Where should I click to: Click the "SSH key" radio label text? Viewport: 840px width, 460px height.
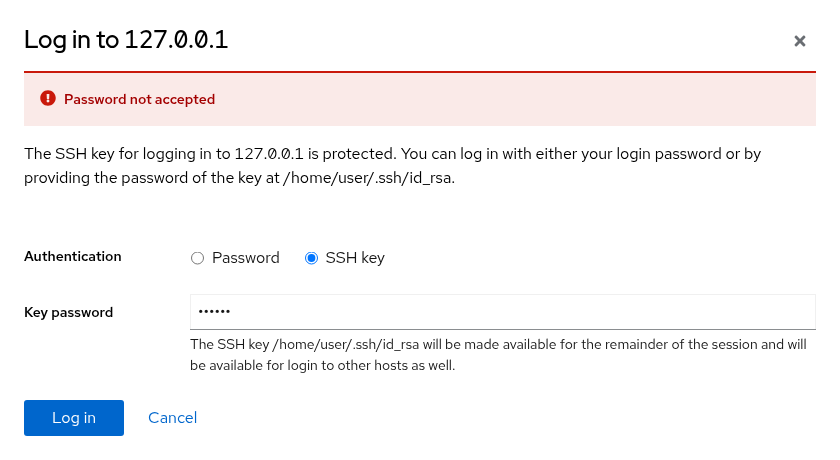[355, 258]
